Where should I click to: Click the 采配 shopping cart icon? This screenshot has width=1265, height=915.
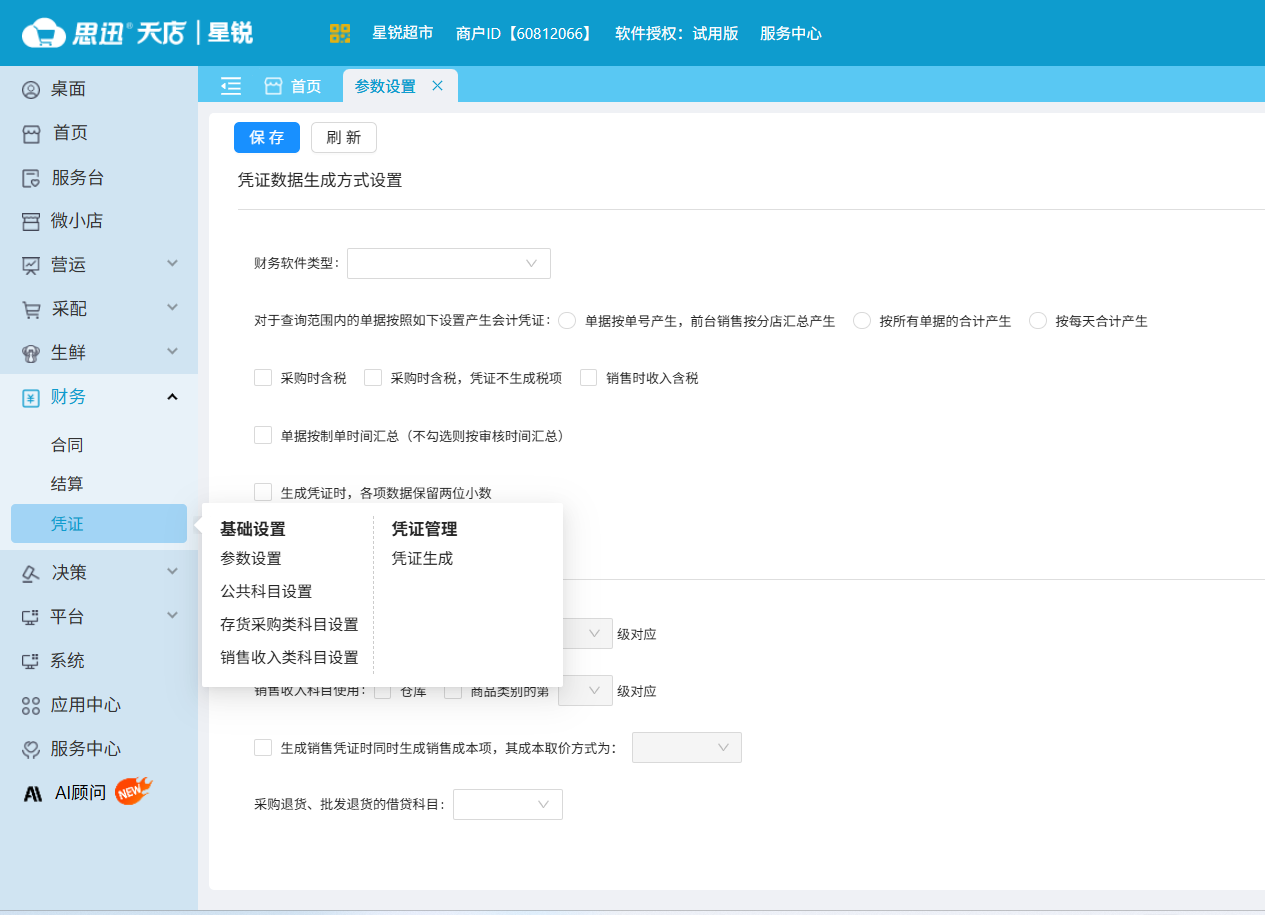click(x=31, y=309)
